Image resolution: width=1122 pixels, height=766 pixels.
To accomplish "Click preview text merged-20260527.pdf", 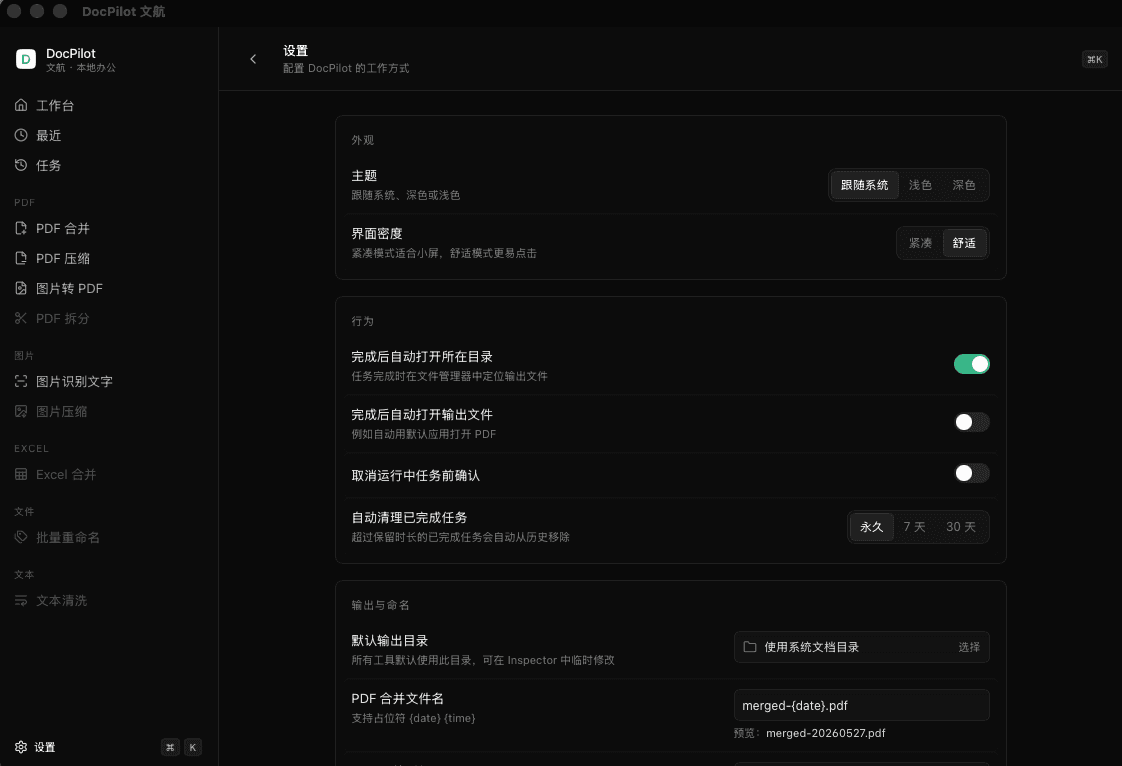I will (x=826, y=733).
